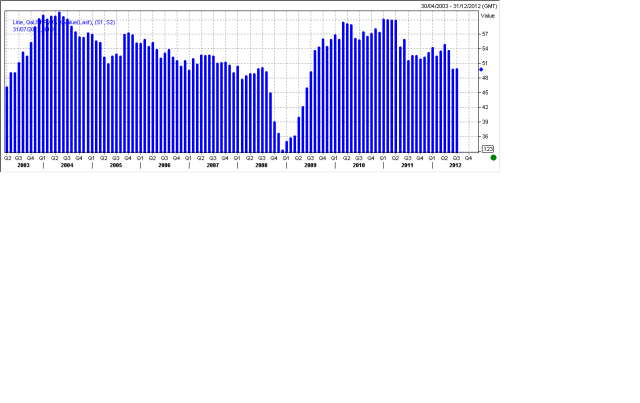Viewport: 640px width, 403px height.
Task: Select the 2006 year label on axis
Action: click(164, 165)
